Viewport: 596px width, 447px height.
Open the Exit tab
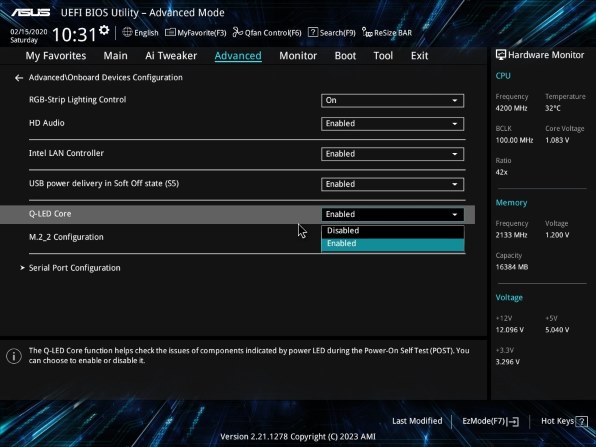point(419,56)
